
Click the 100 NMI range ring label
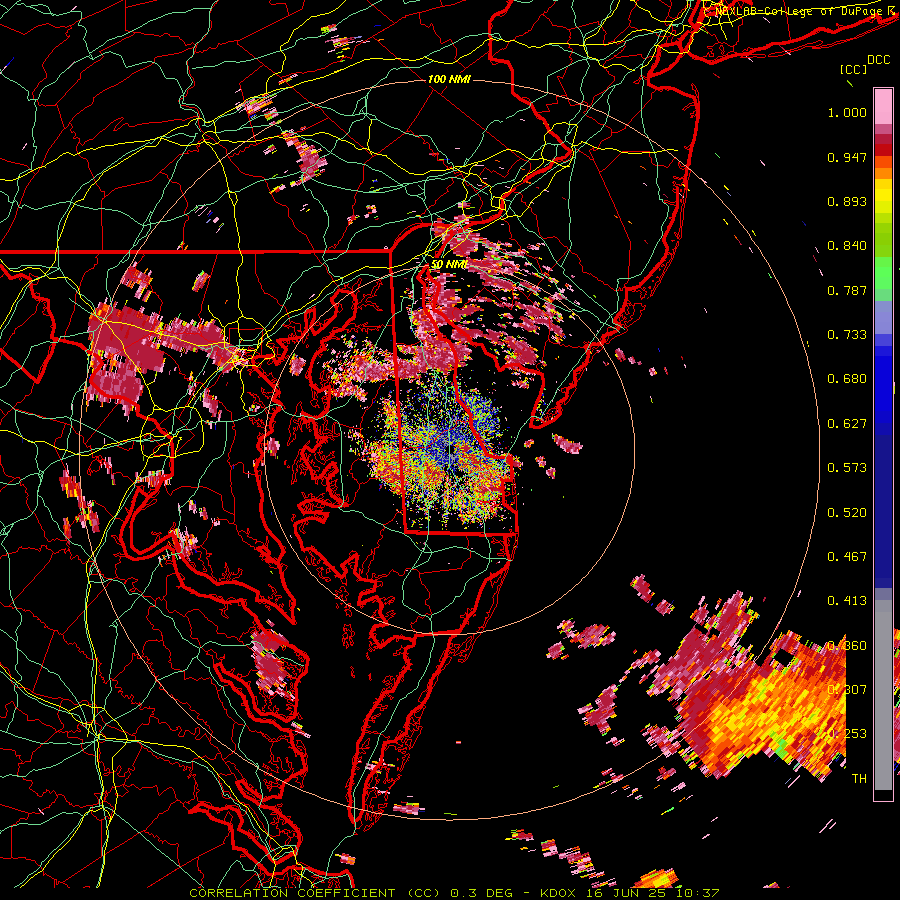coord(449,79)
